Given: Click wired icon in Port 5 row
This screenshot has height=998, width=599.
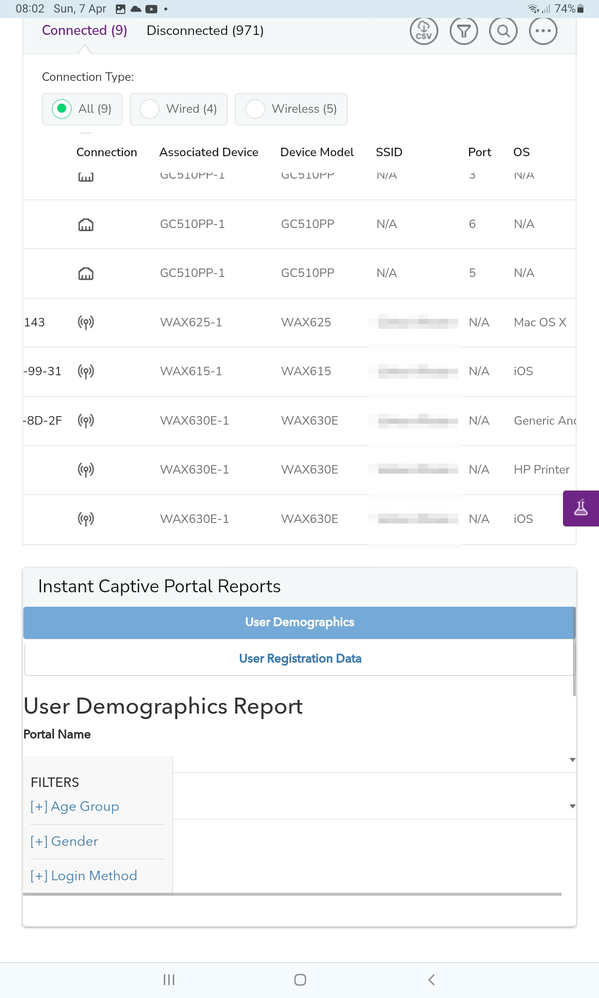Looking at the screenshot, I should (85, 273).
